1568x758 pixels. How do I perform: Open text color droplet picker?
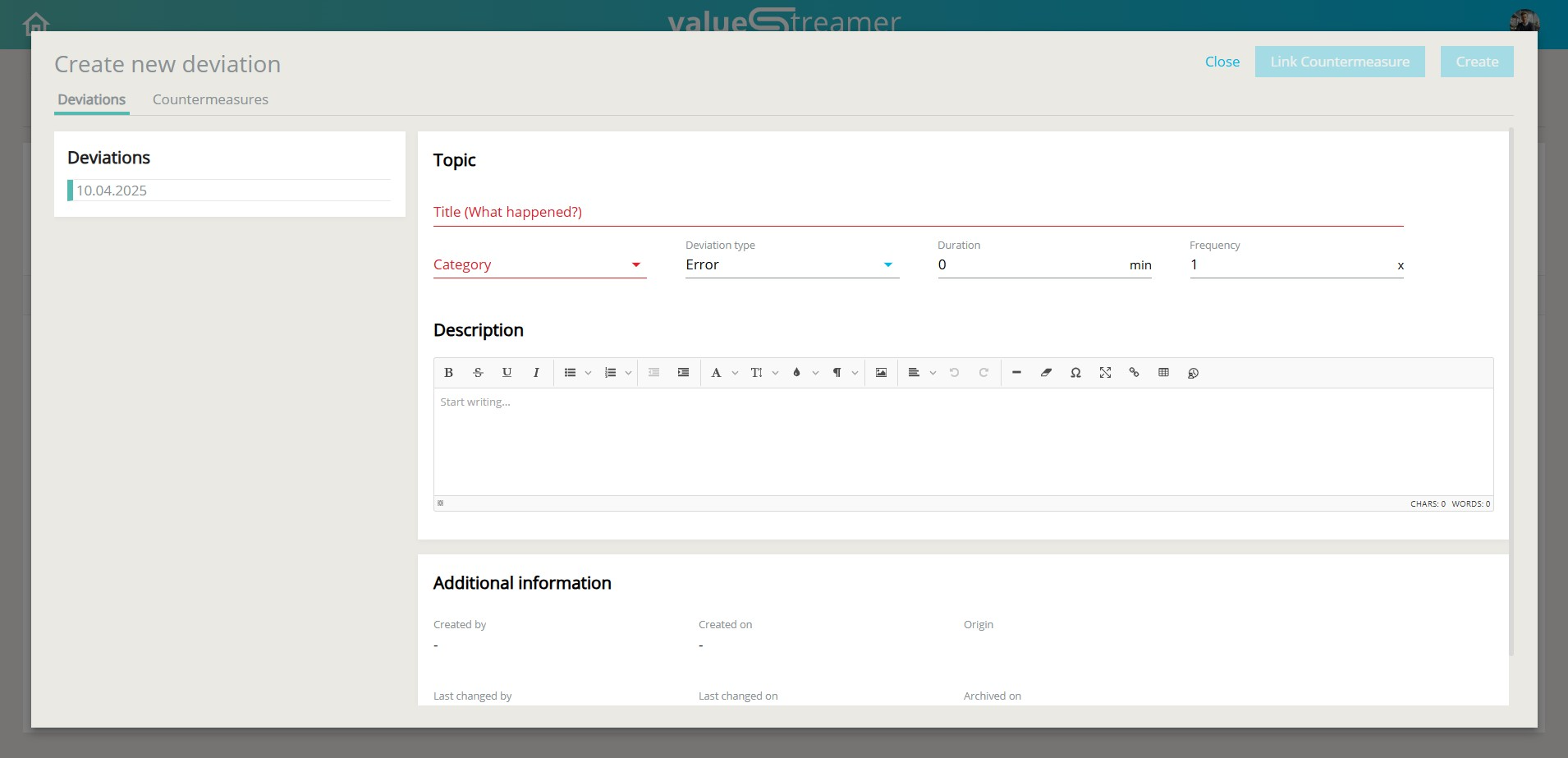coord(796,373)
